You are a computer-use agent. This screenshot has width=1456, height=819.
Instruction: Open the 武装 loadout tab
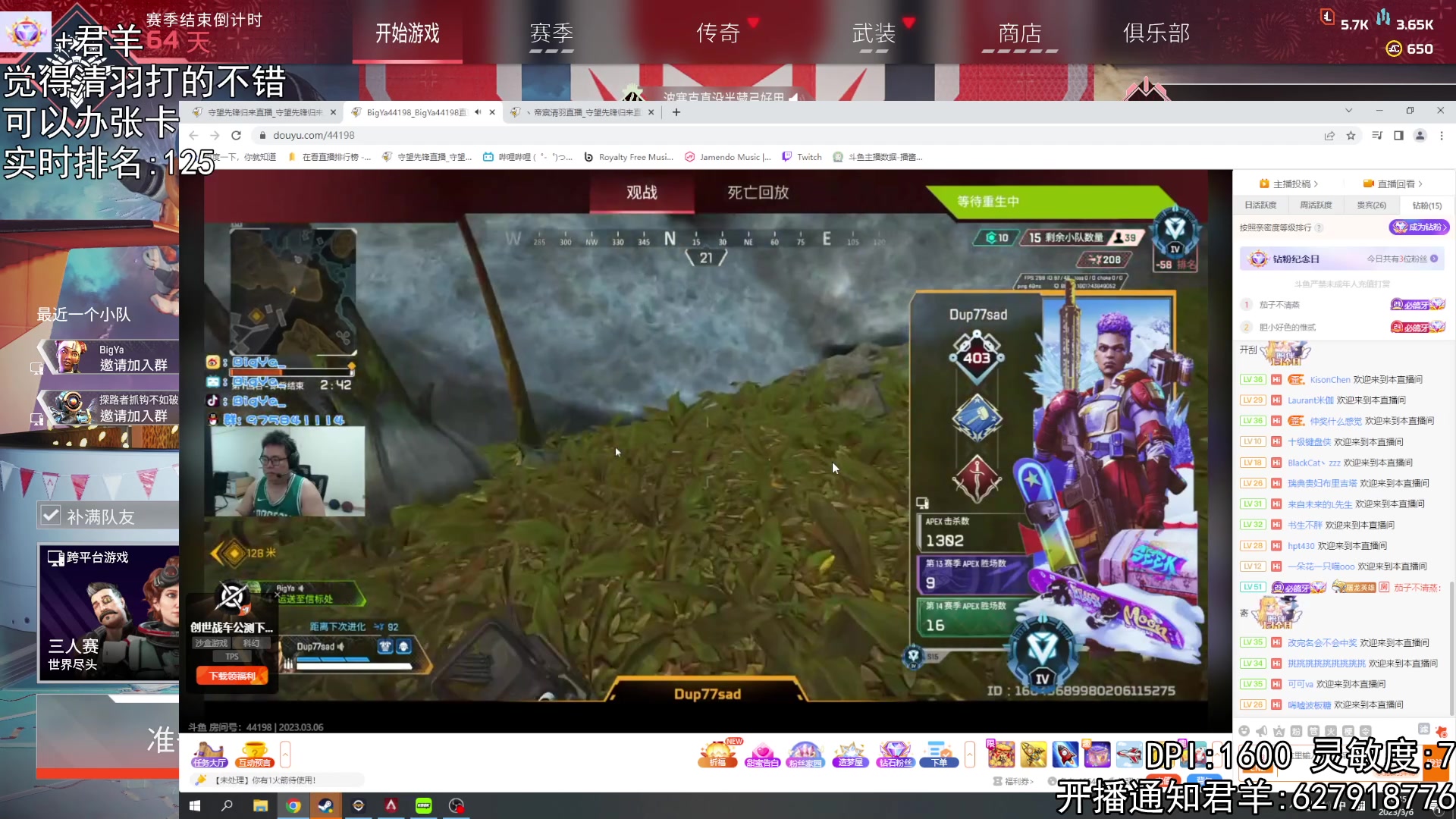874,33
